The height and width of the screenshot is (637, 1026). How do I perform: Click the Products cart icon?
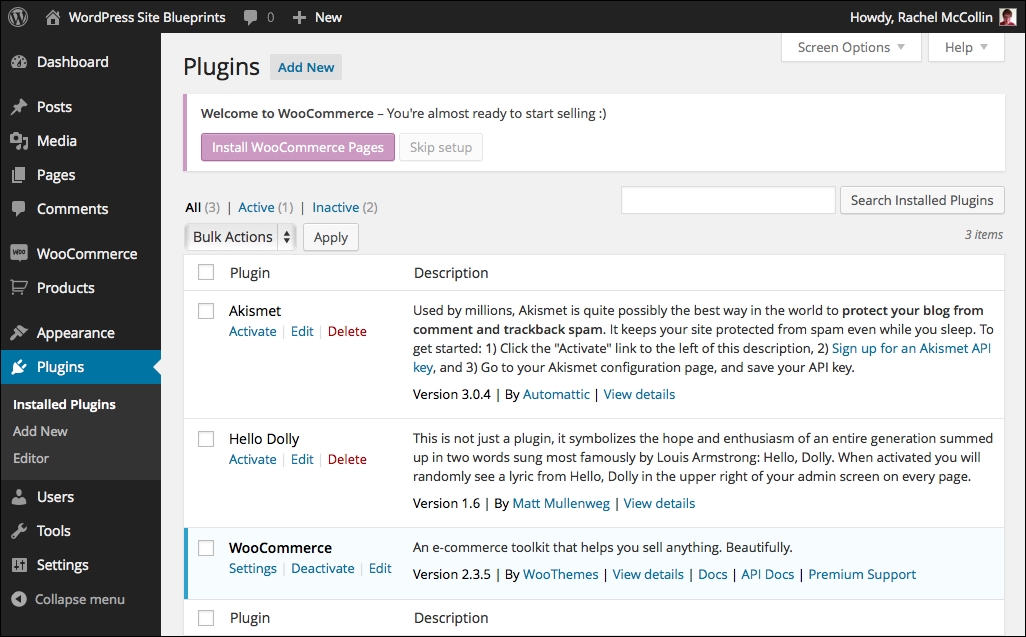tap(19, 287)
